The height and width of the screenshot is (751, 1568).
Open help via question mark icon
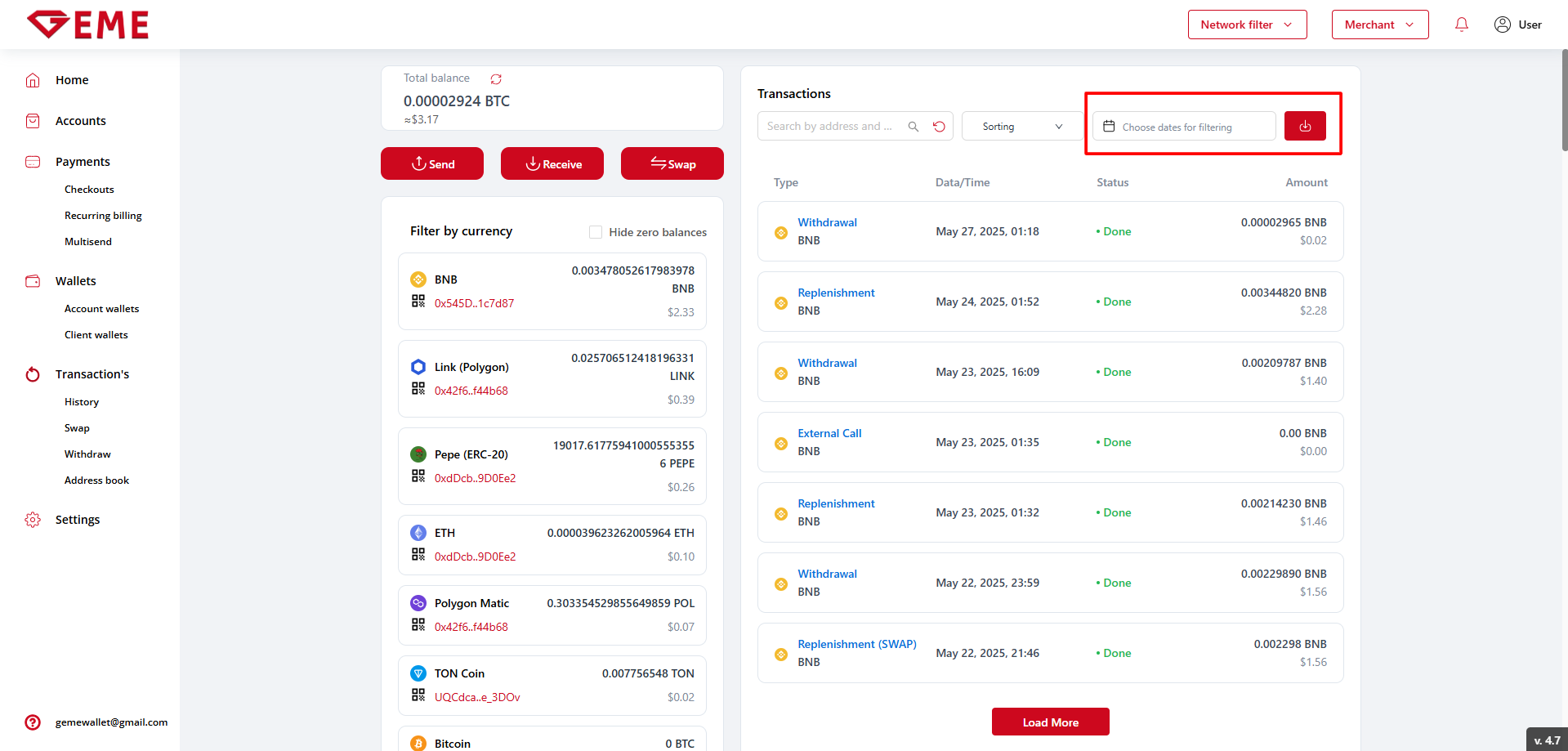[33, 722]
